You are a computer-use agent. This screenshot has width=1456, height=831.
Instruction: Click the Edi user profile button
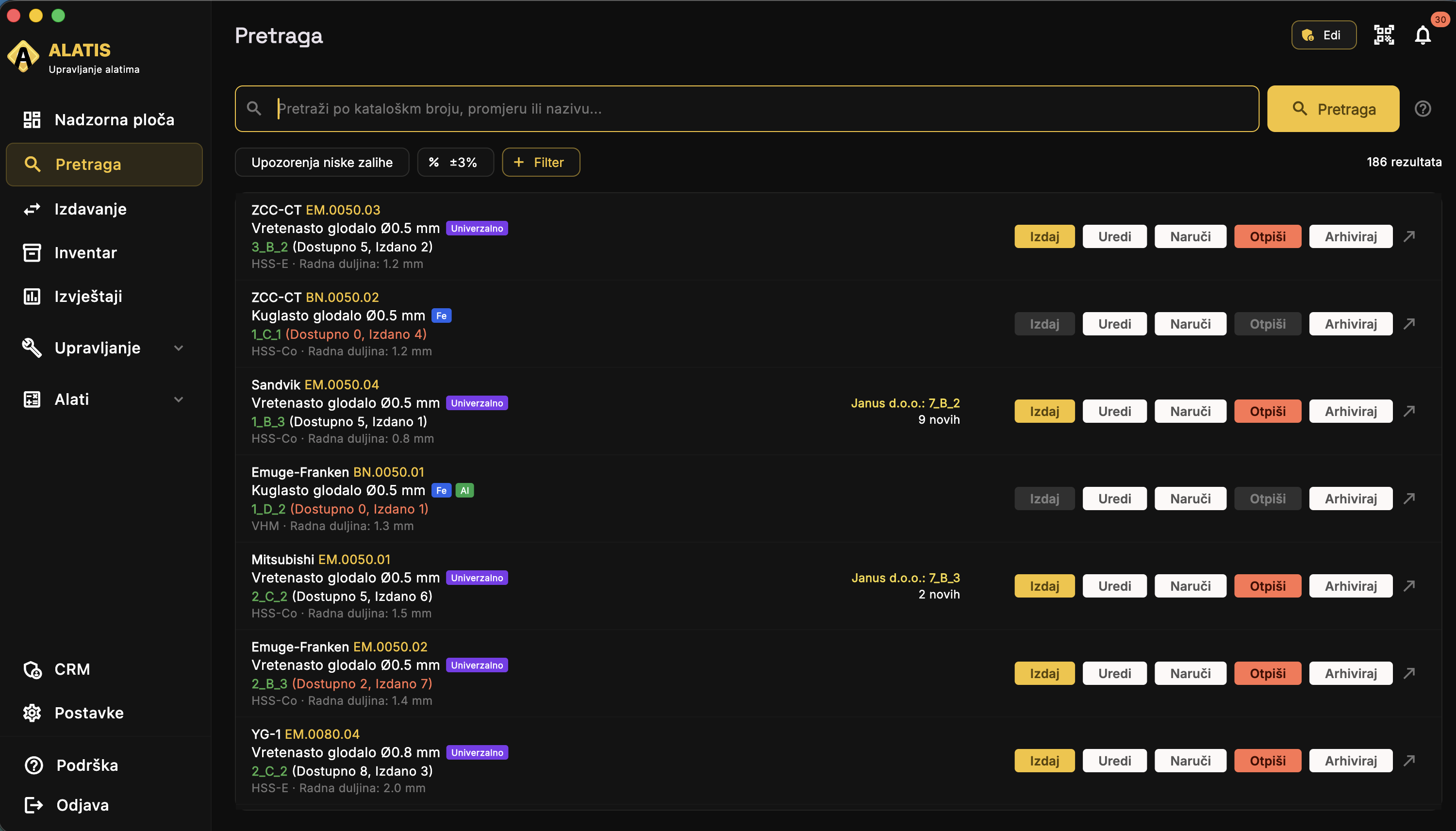pyautogui.click(x=1324, y=35)
